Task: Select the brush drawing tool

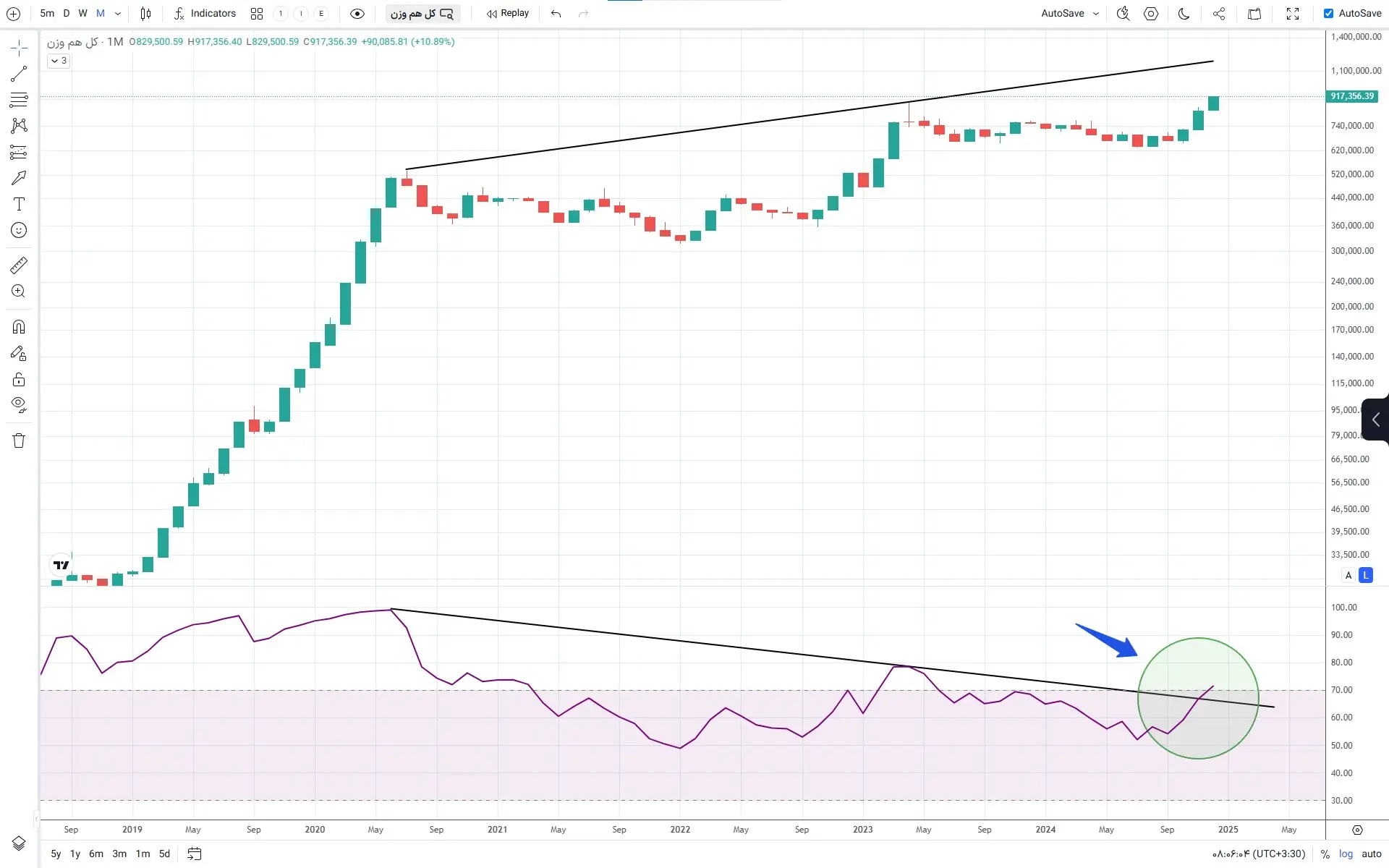Action: [x=19, y=178]
